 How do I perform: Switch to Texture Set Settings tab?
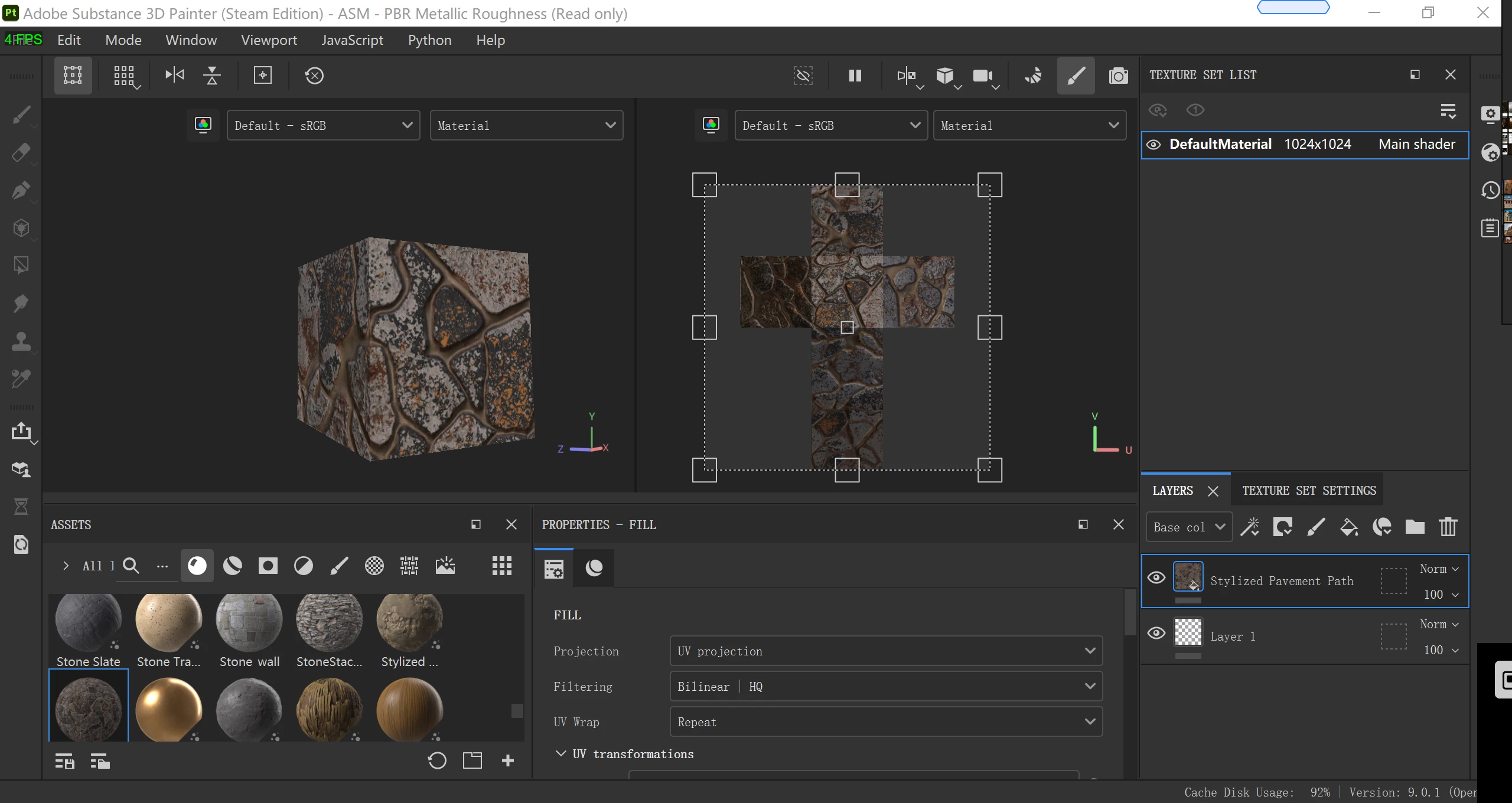1309,491
